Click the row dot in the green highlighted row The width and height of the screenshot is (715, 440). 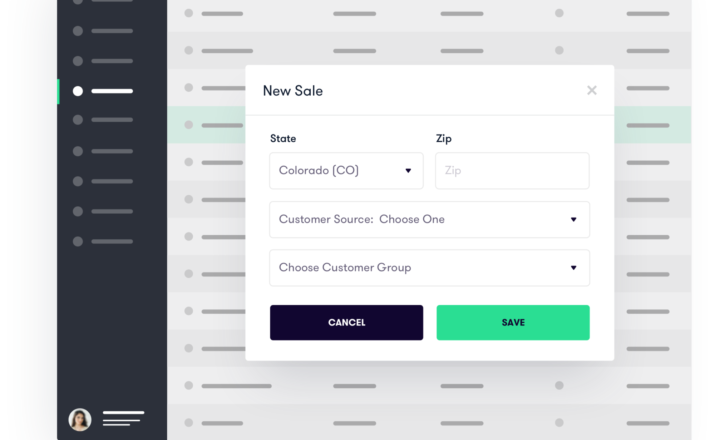pyautogui.click(x=188, y=125)
